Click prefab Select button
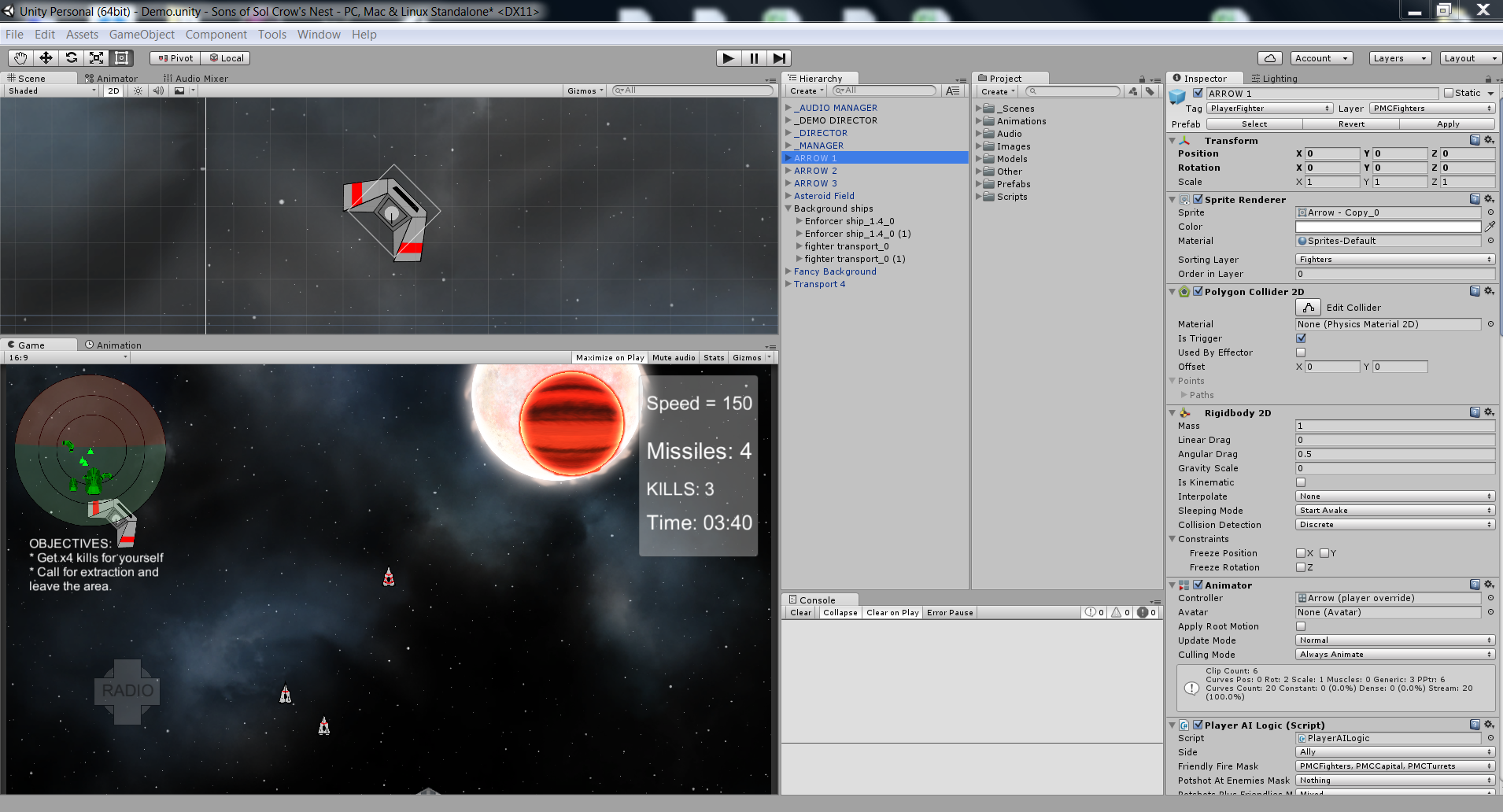 pos(1254,124)
